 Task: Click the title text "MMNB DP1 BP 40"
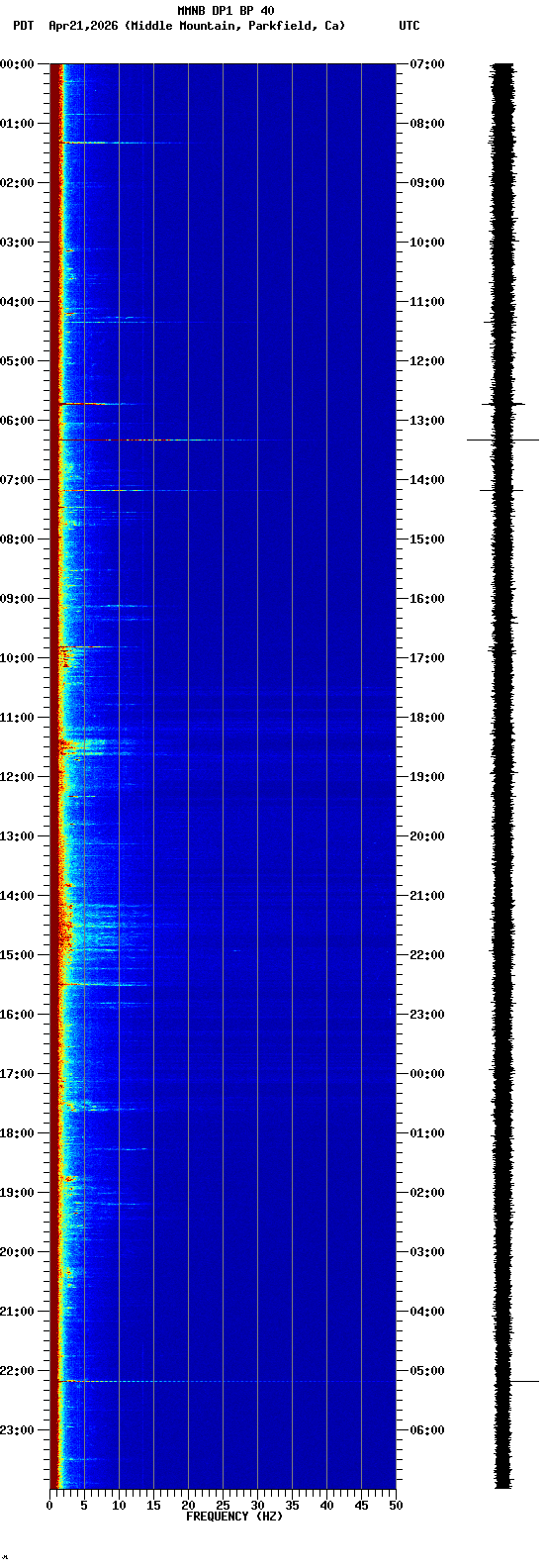pyautogui.click(x=226, y=11)
